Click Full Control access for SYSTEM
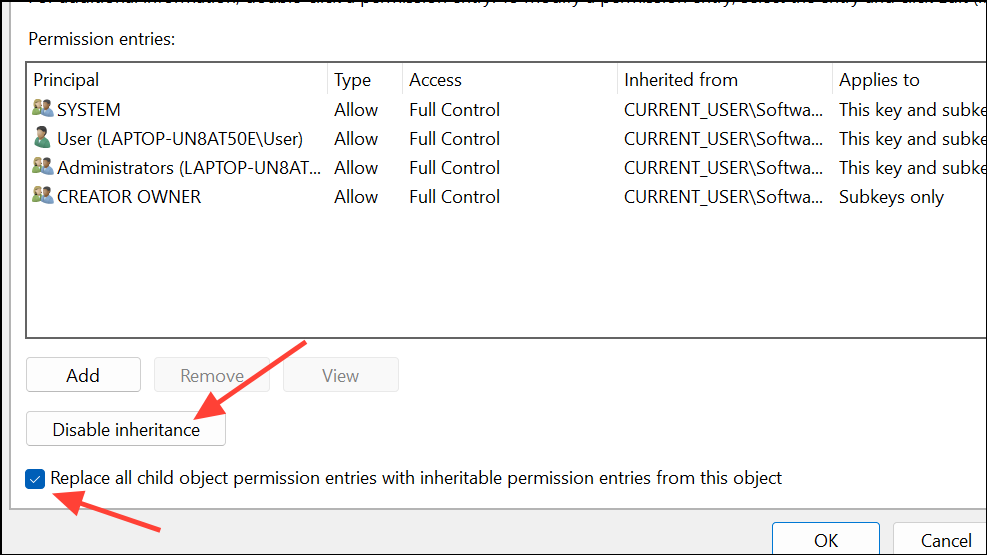 tap(454, 110)
